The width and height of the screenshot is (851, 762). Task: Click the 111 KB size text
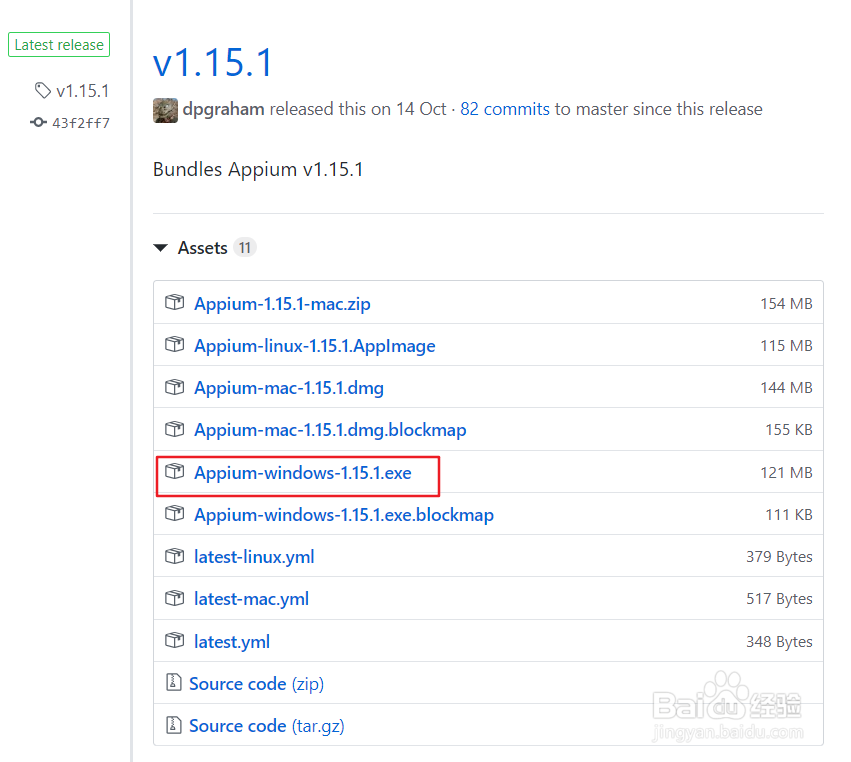789,515
